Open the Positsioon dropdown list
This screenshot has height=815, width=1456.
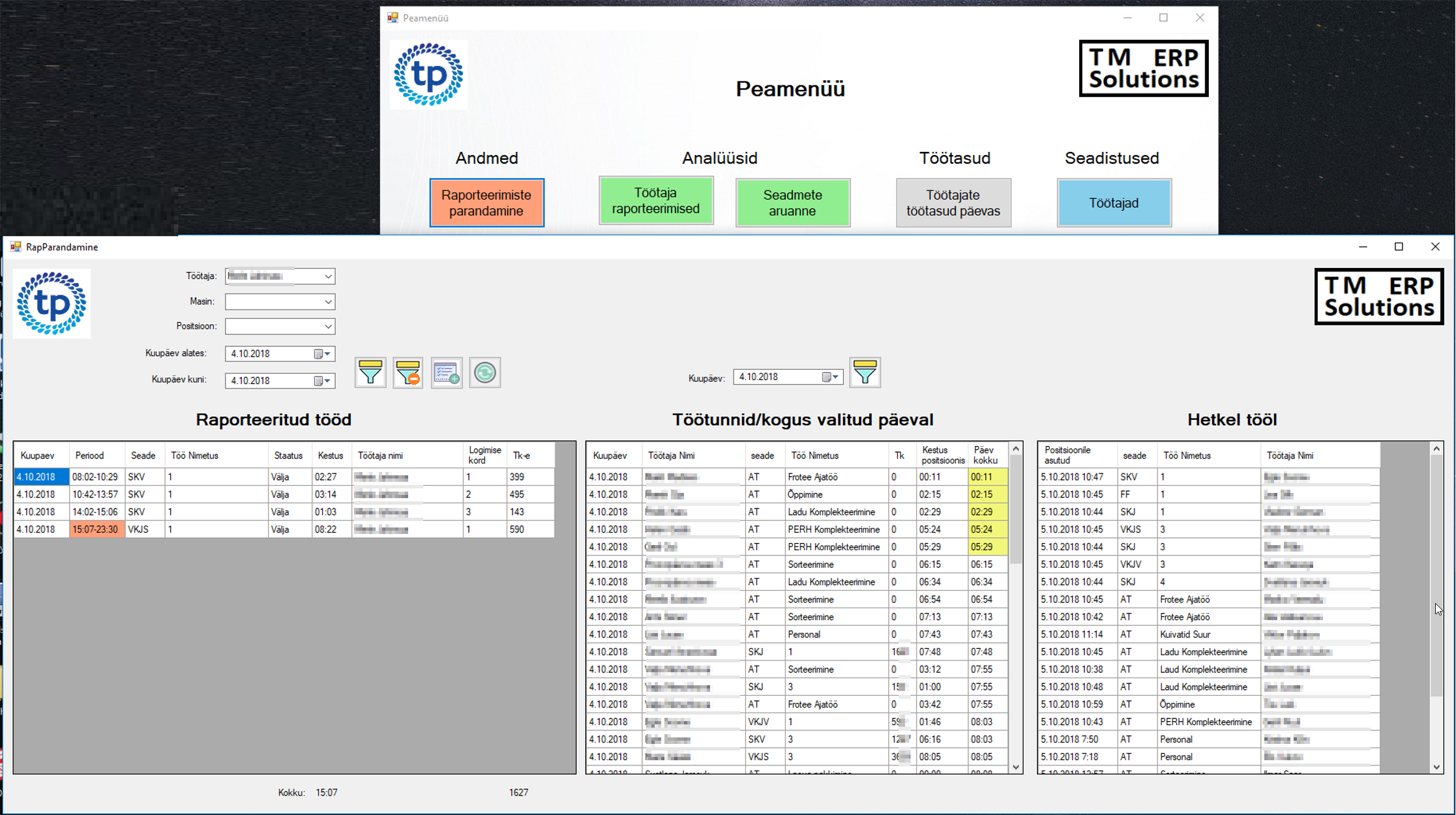pyautogui.click(x=328, y=327)
